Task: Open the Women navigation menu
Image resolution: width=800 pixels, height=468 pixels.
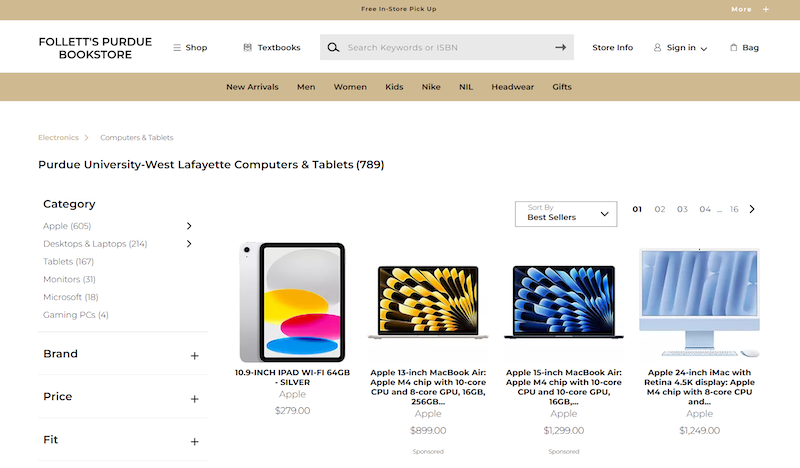Action: coord(350,87)
